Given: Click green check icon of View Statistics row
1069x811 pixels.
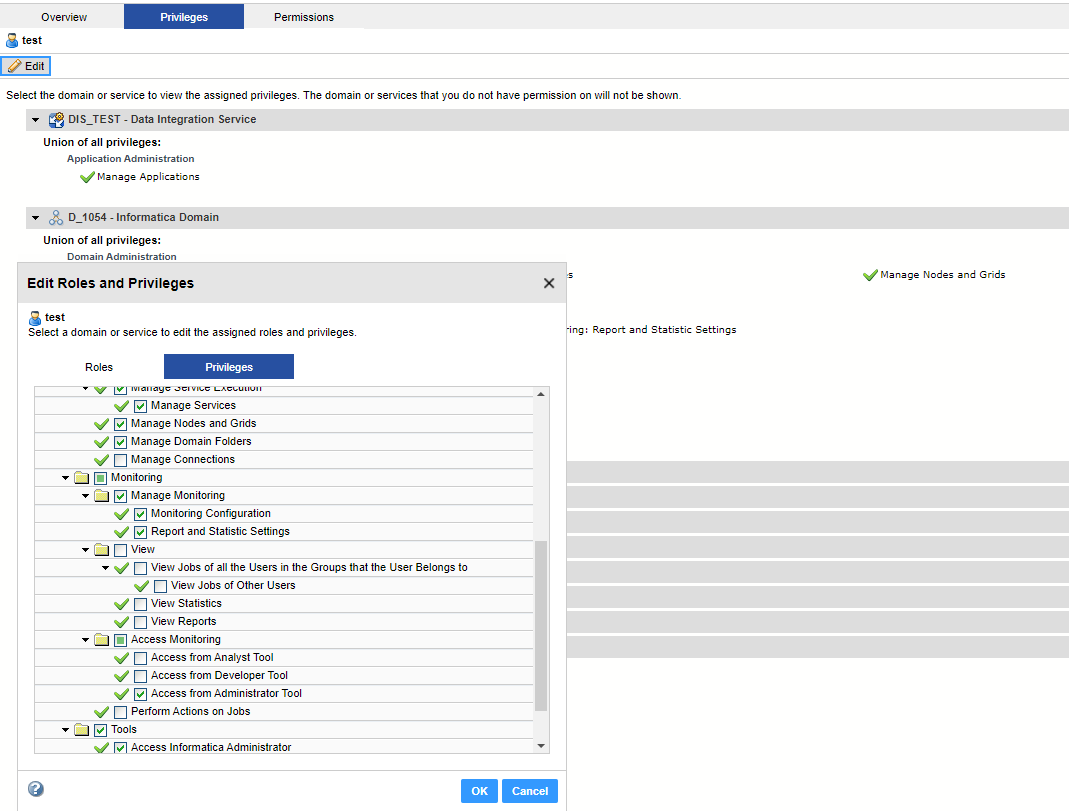Looking at the screenshot, I should pos(121,604).
